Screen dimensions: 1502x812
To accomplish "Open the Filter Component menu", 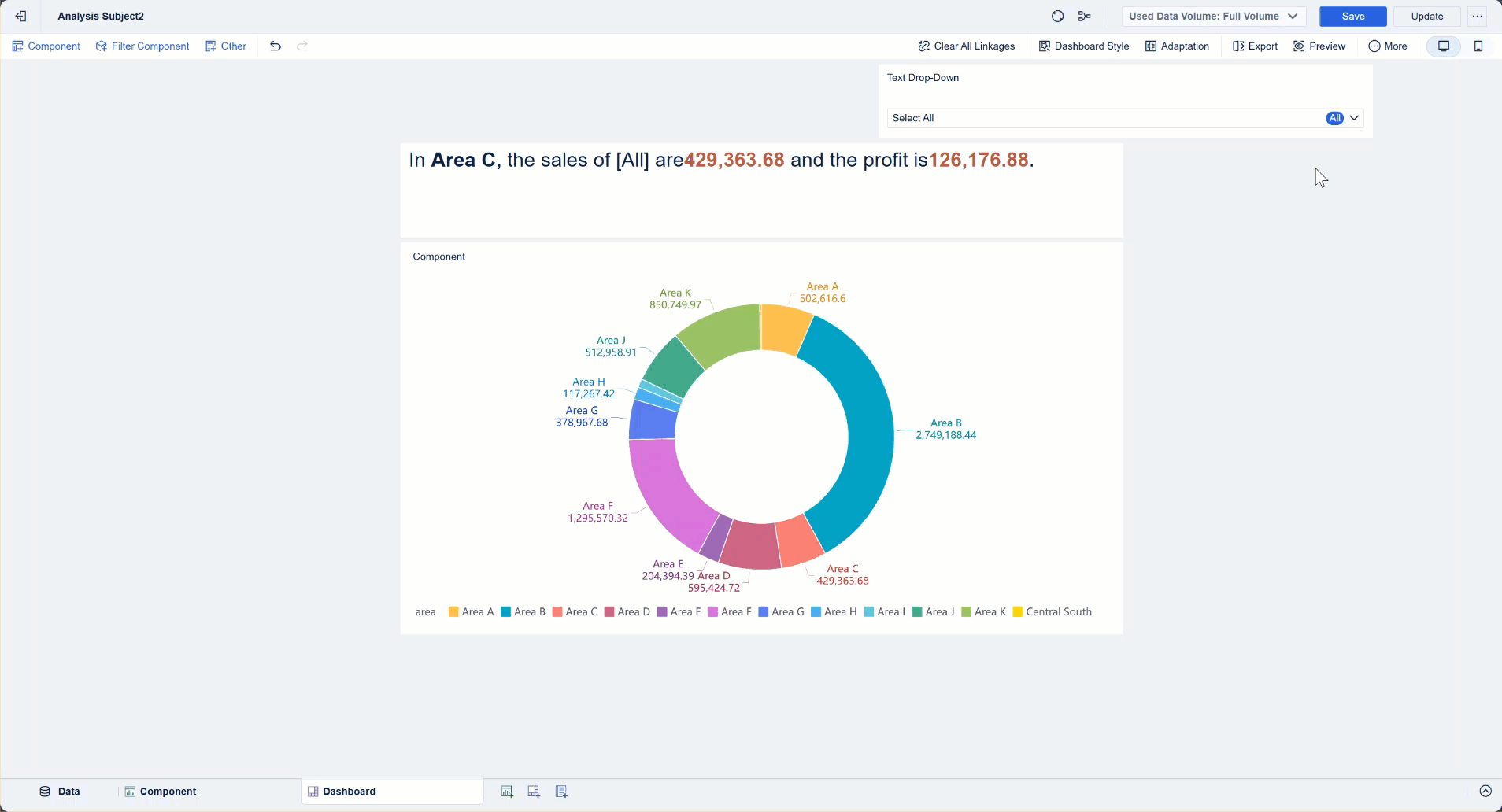I will coord(142,46).
